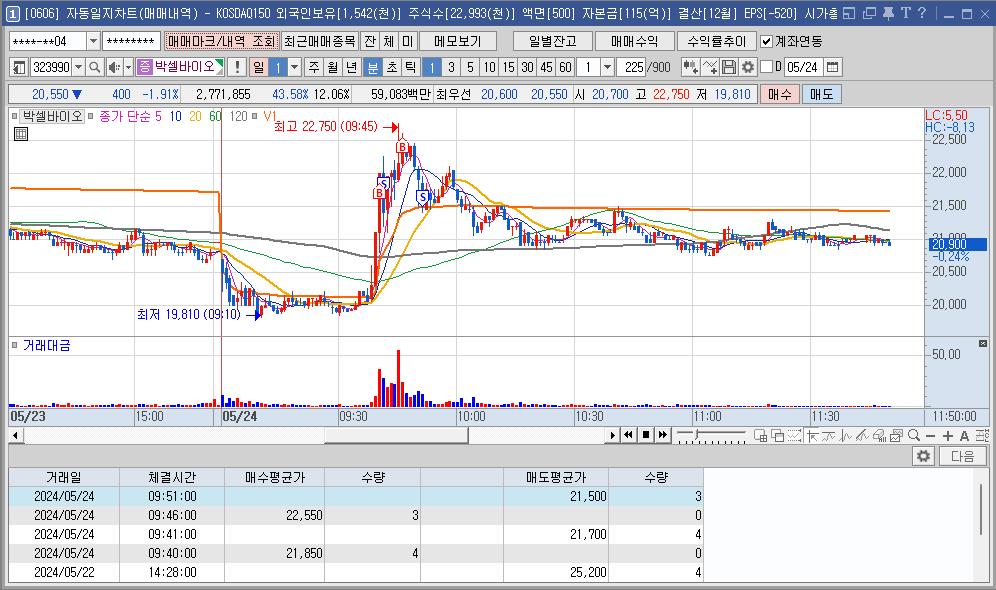The width and height of the screenshot is (996, 590).
Task: Click the multi-chart layout icon in bottom toolbar
Action: click(x=760, y=435)
